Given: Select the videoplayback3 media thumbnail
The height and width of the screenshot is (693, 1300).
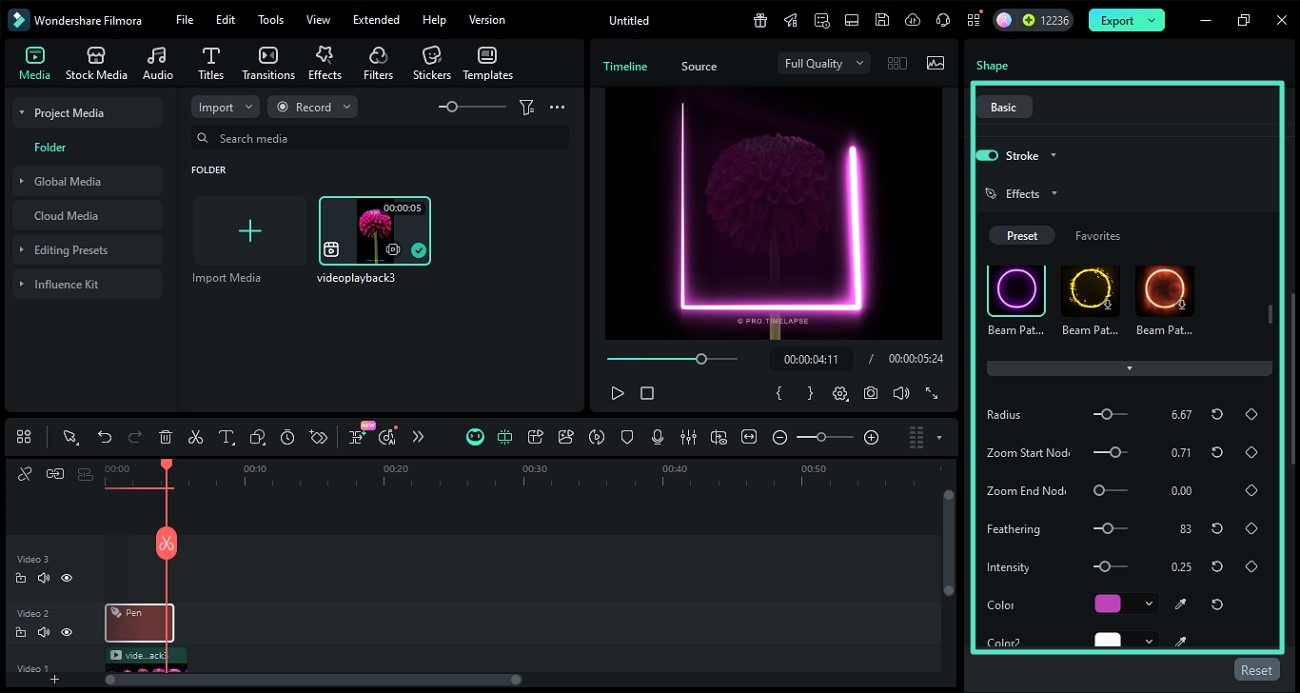Looking at the screenshot, I should pos(374,230).
